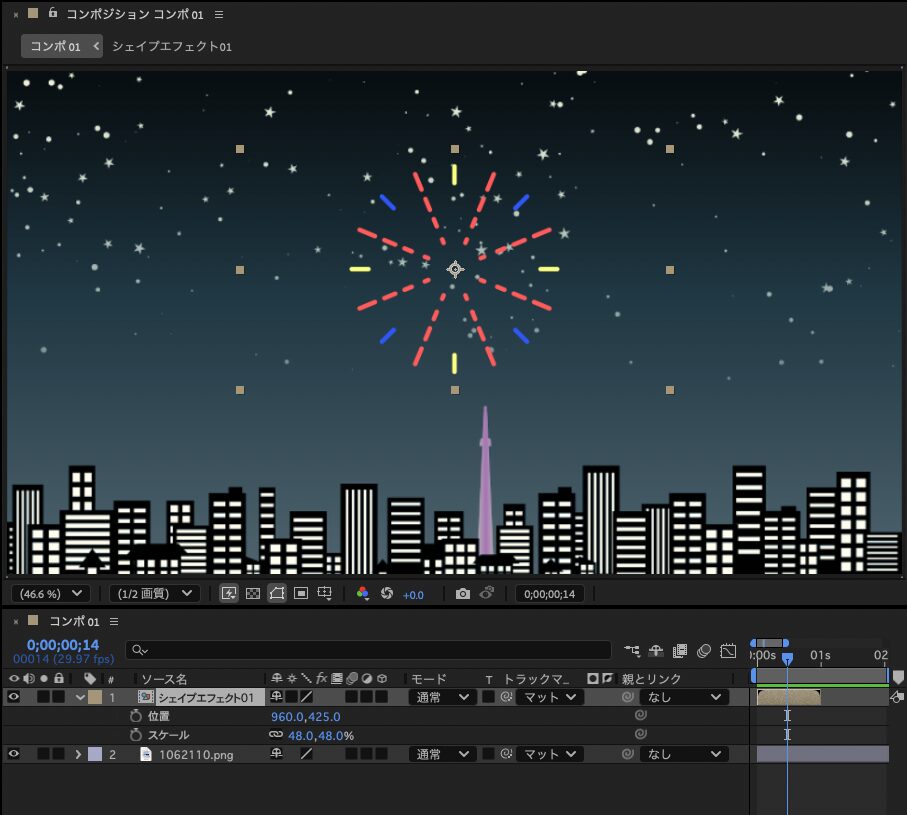Enable the frame blending timeline switch
The image size is (907, 815).
coord(680,651)
